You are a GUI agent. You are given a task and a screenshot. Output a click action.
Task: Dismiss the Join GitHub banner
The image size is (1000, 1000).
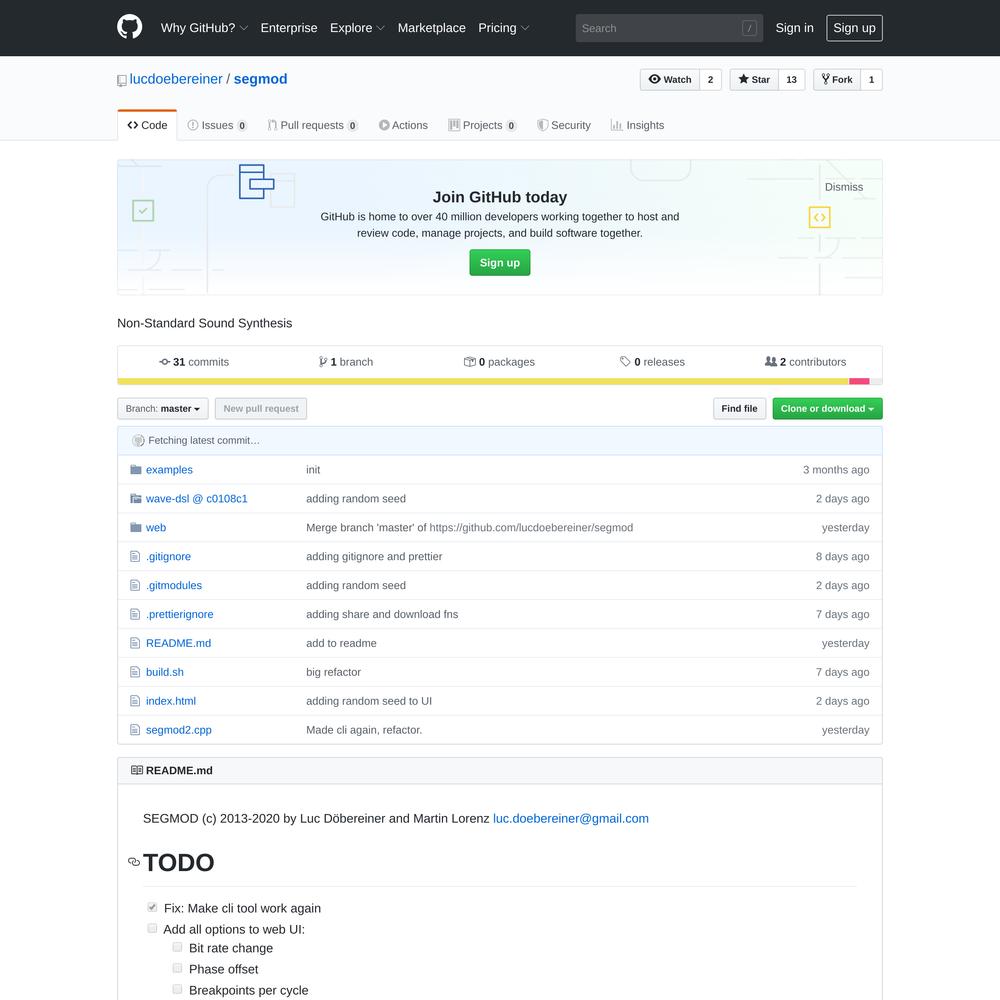(844, 187)
